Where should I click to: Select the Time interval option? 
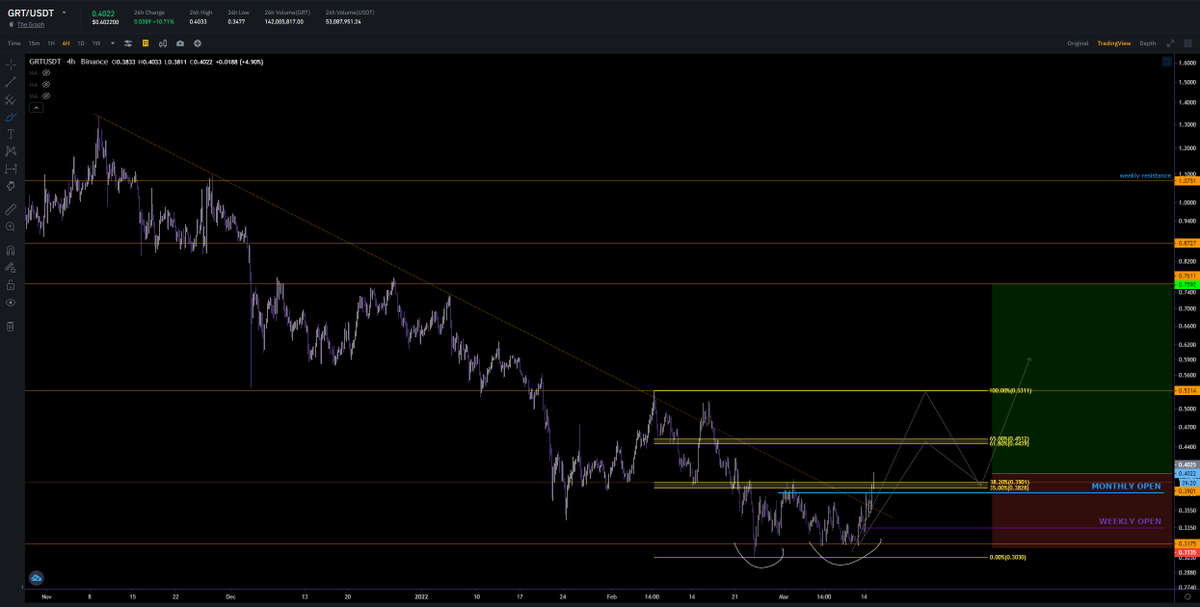point(14,43)
